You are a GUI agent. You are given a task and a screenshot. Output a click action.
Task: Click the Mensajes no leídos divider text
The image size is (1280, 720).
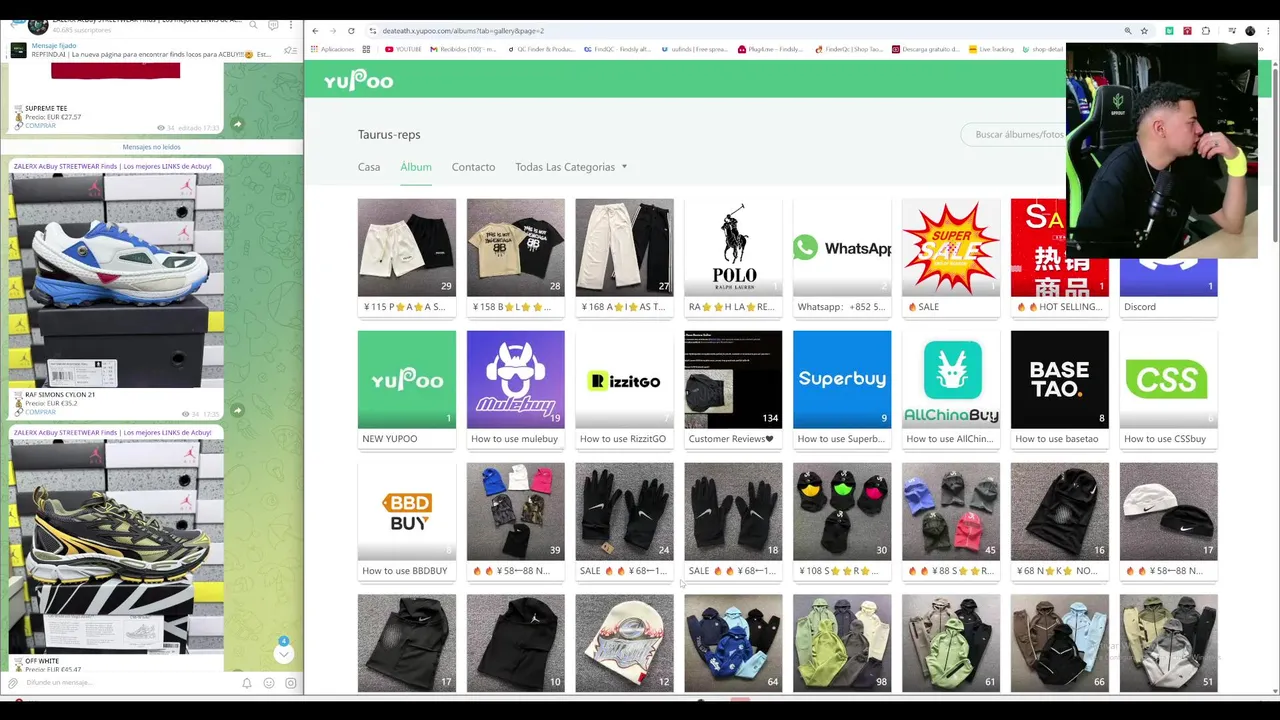point(152,147)
